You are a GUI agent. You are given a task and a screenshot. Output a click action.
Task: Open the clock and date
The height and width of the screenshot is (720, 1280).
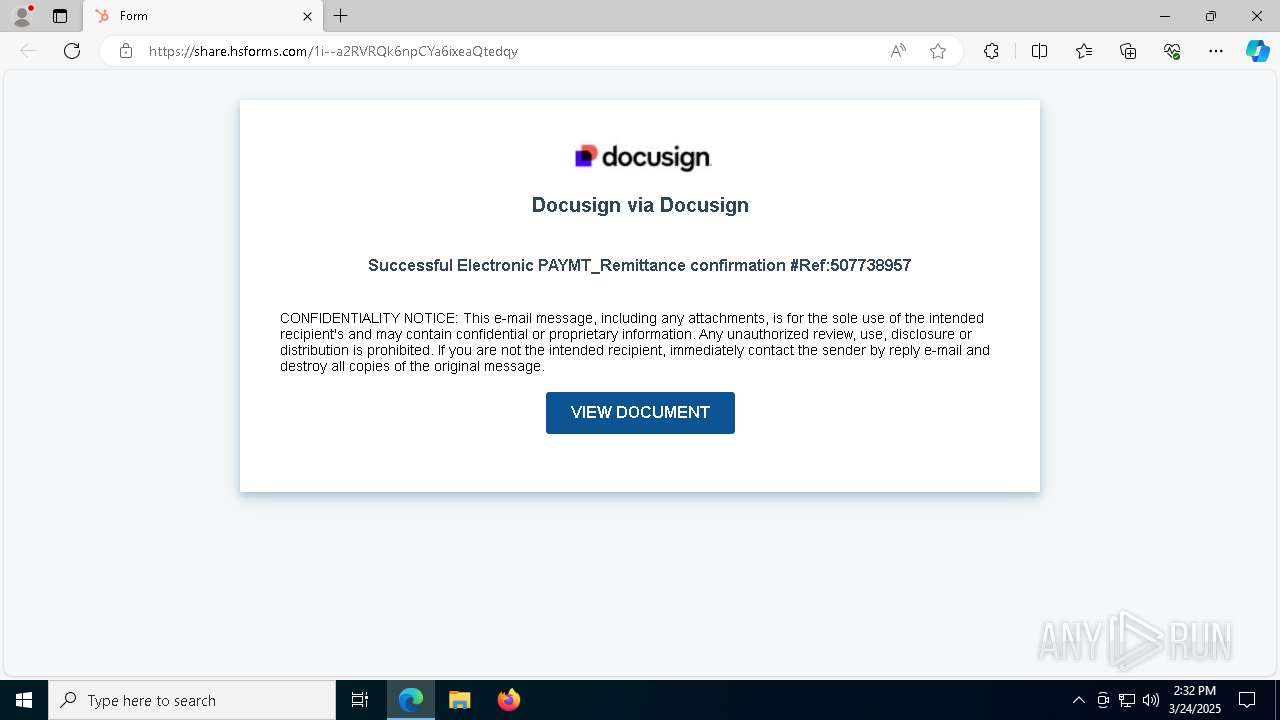point(1195,700)
